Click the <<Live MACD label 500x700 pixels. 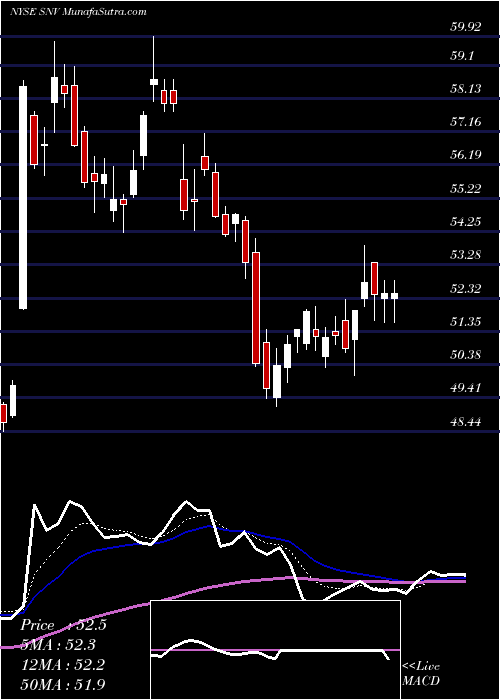click(421, 674)
